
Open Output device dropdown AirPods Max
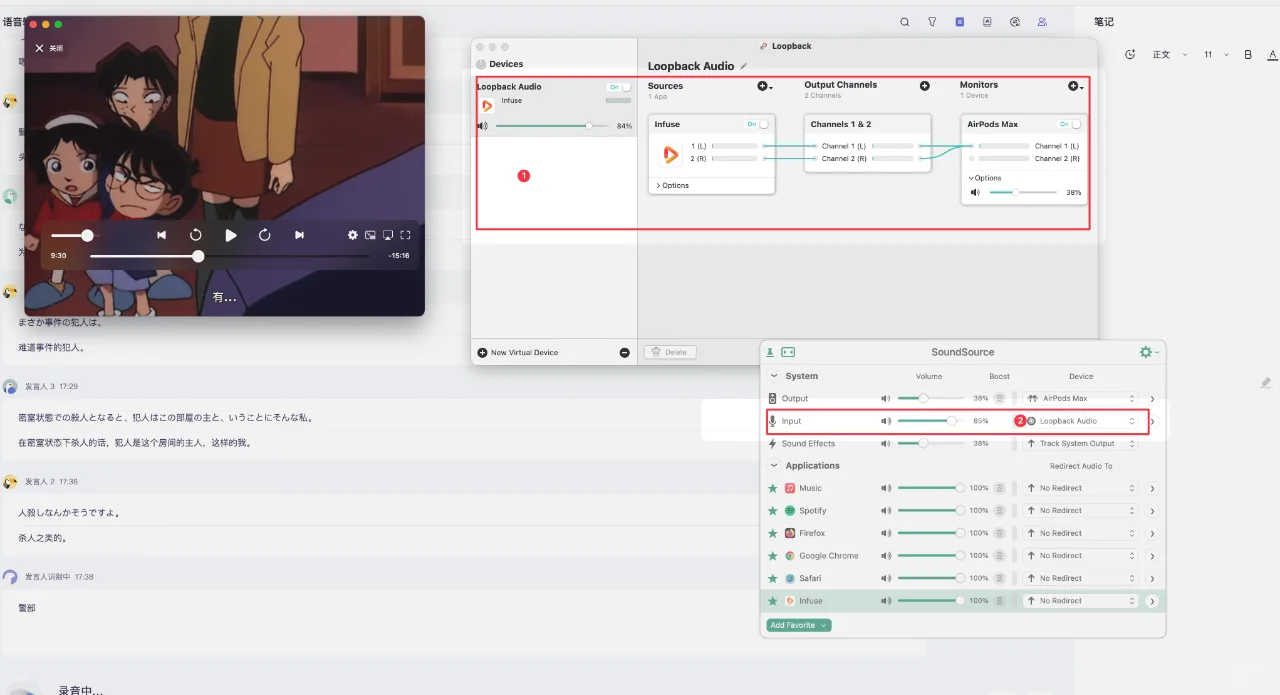click(1082, 398)
